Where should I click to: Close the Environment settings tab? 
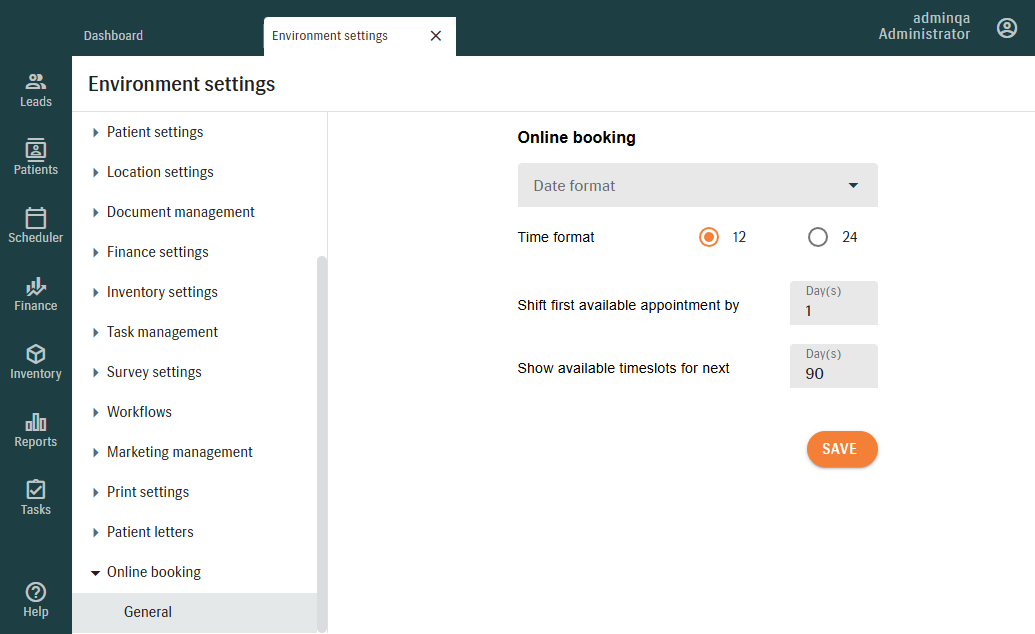coord(435,36)
